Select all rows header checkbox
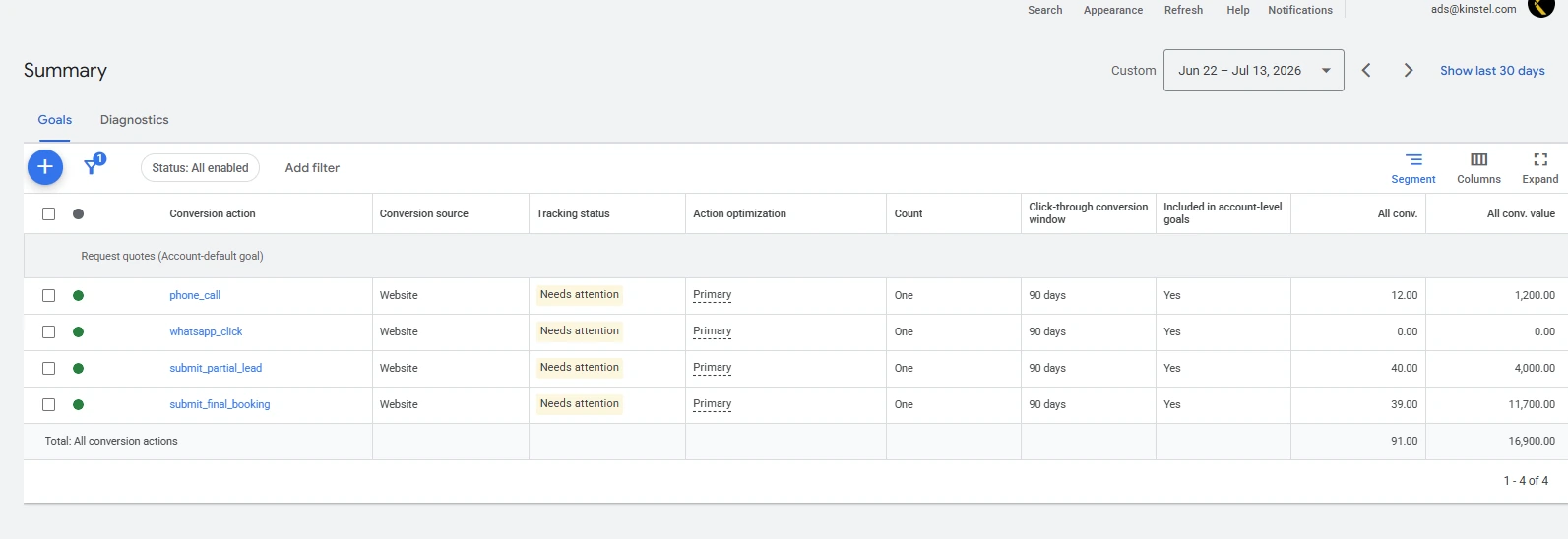This screenshot has width=1568, height=539. (48, 213)
